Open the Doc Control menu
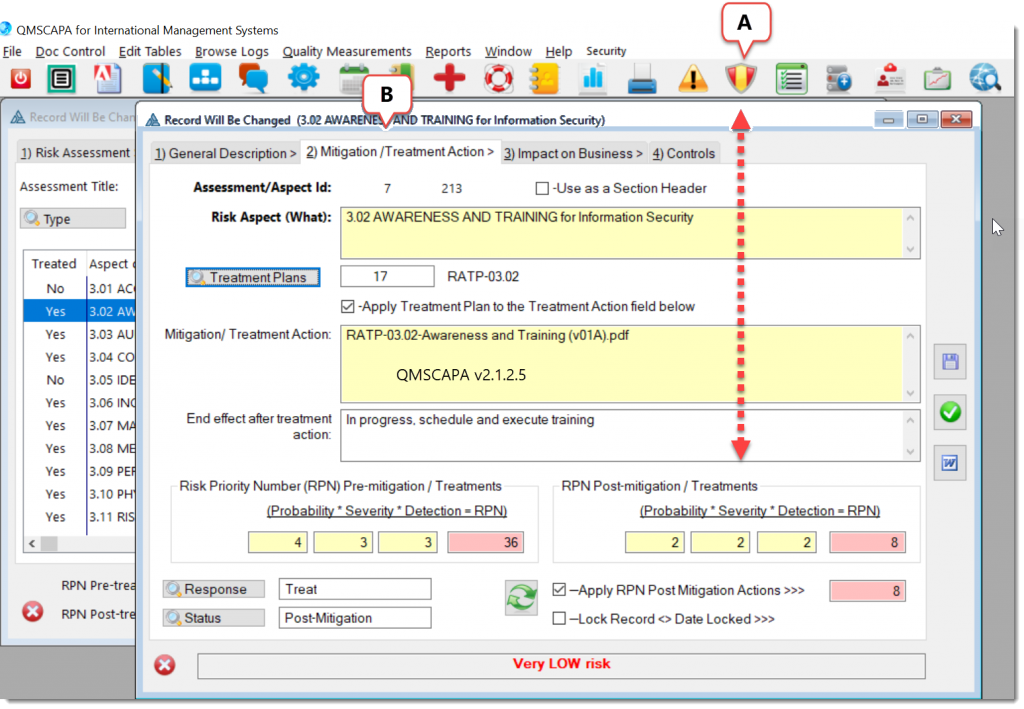Image resolution: width=1024 pixels, height=709 pixels. tap(70, 52)
